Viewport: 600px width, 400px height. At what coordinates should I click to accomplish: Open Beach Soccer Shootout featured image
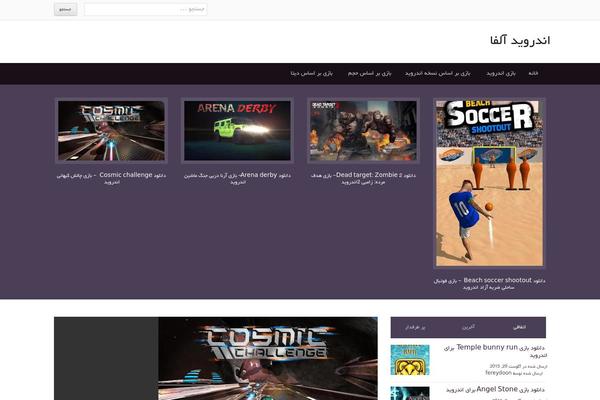(489, 183)
